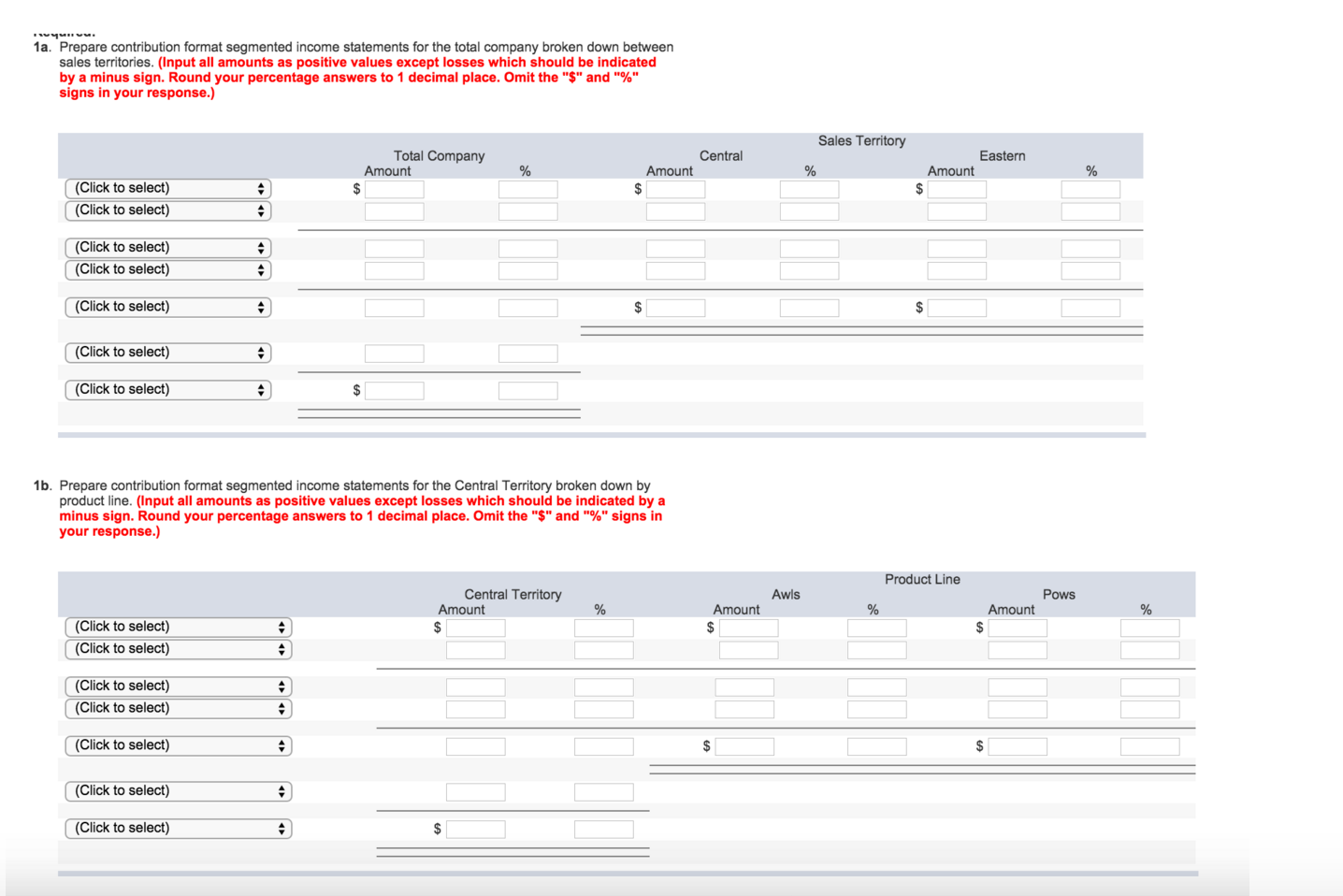Expand the last row dropdown in 1a table
This screenshot has height=896, width=1343.
tap(168, 390)
